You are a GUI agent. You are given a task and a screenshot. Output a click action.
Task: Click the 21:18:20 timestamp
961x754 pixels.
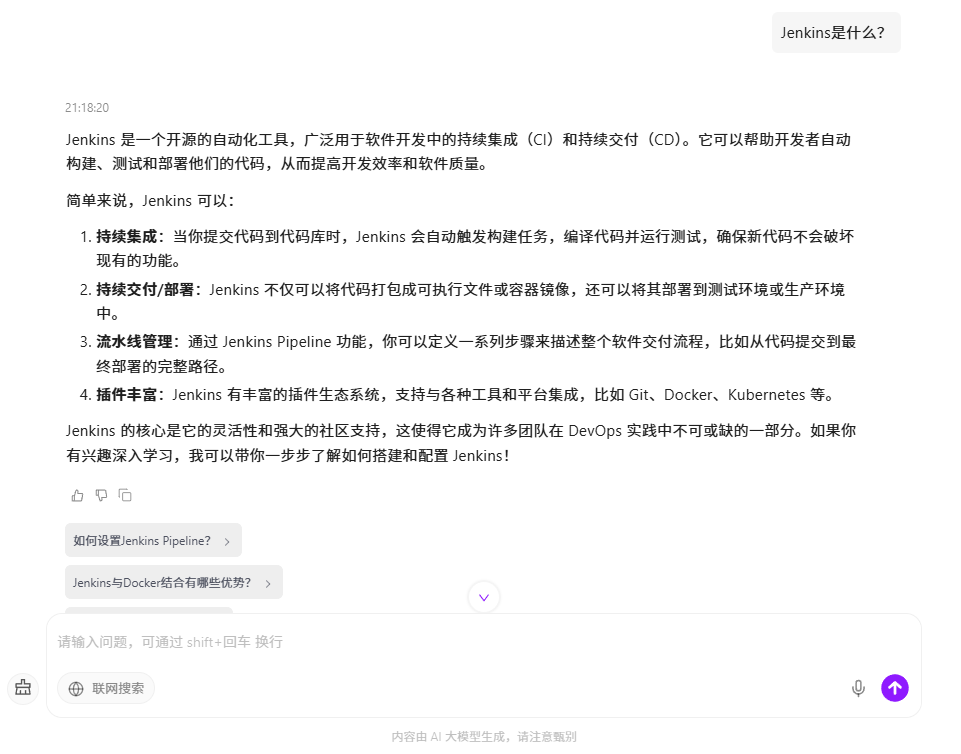[87, 107]
